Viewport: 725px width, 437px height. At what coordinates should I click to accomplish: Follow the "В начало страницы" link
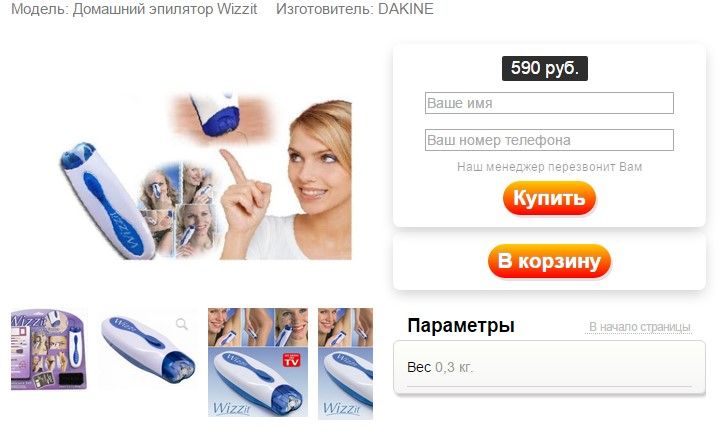[639, 327]
